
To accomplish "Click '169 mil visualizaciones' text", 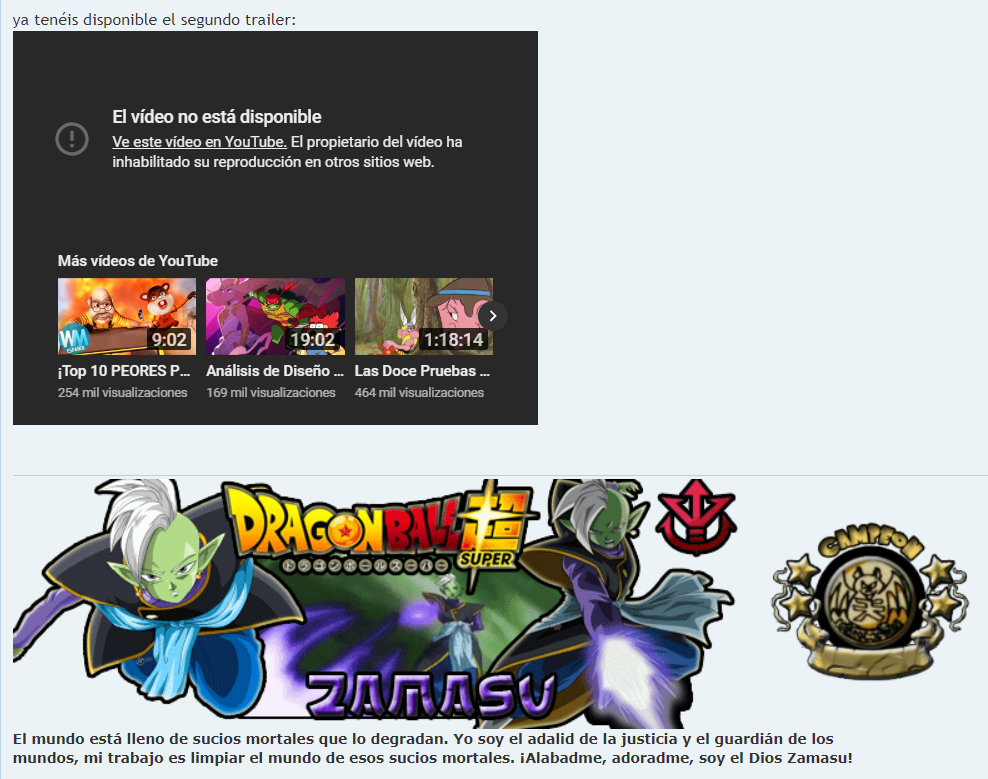I will pos(271,392).
